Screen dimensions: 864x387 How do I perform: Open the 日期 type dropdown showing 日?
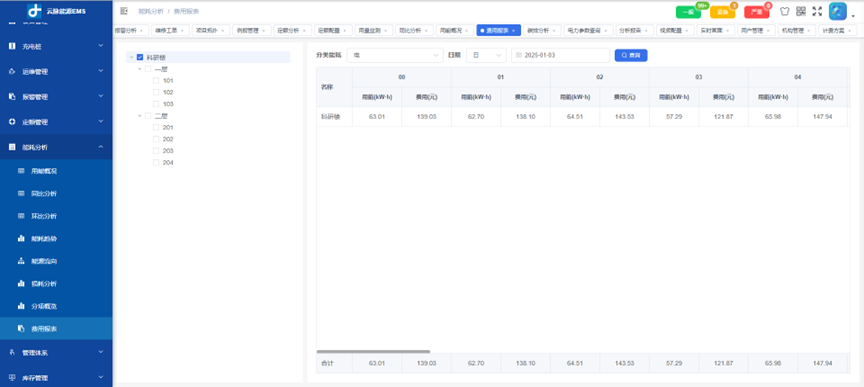pos(486,55)
